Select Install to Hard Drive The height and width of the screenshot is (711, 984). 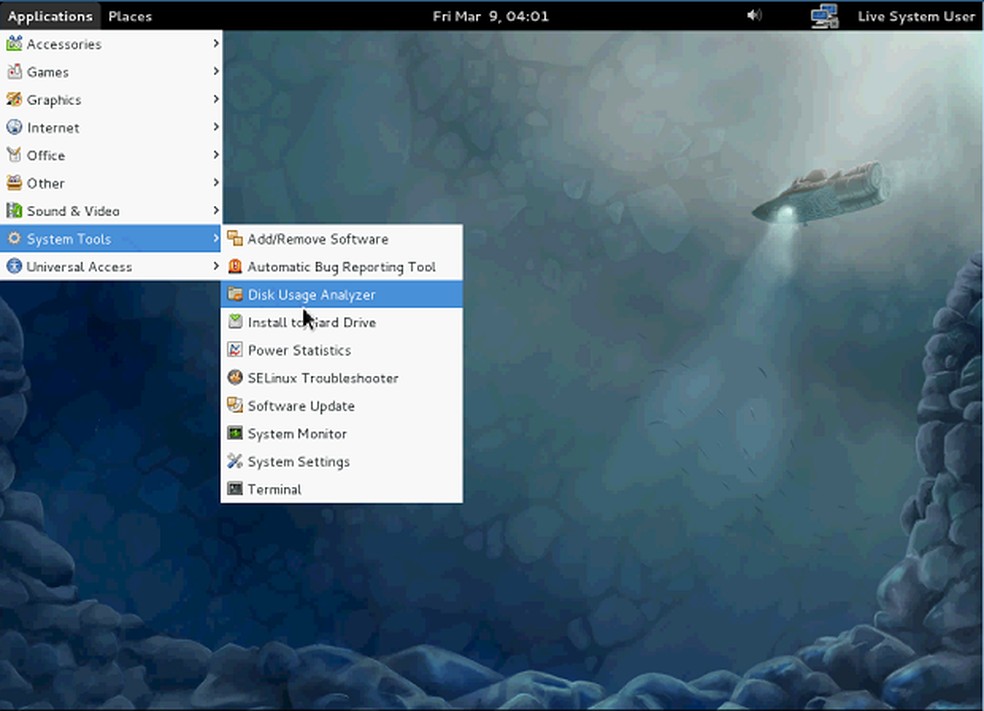312,322
